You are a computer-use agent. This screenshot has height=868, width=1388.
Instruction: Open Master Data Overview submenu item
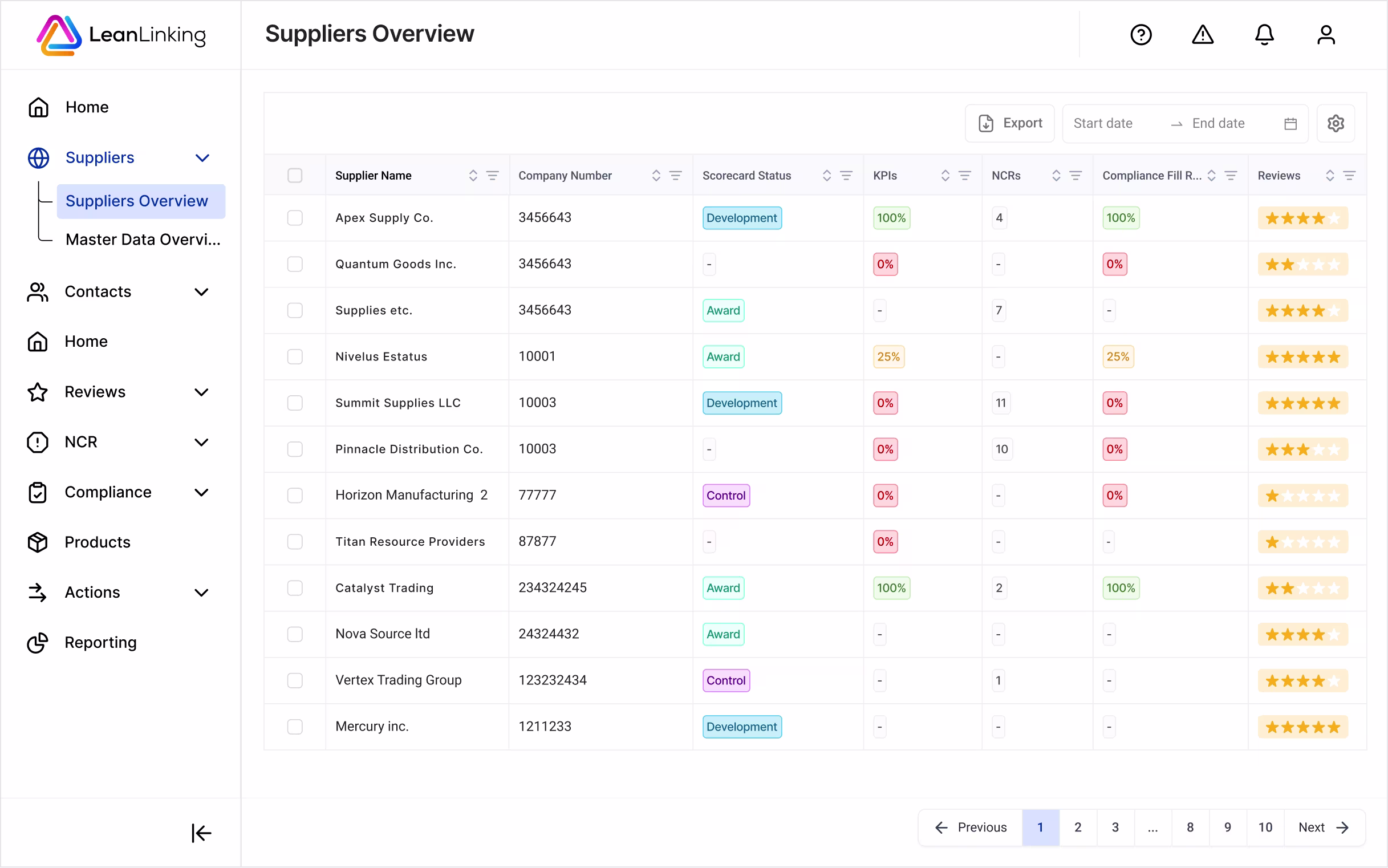(143, 240)
